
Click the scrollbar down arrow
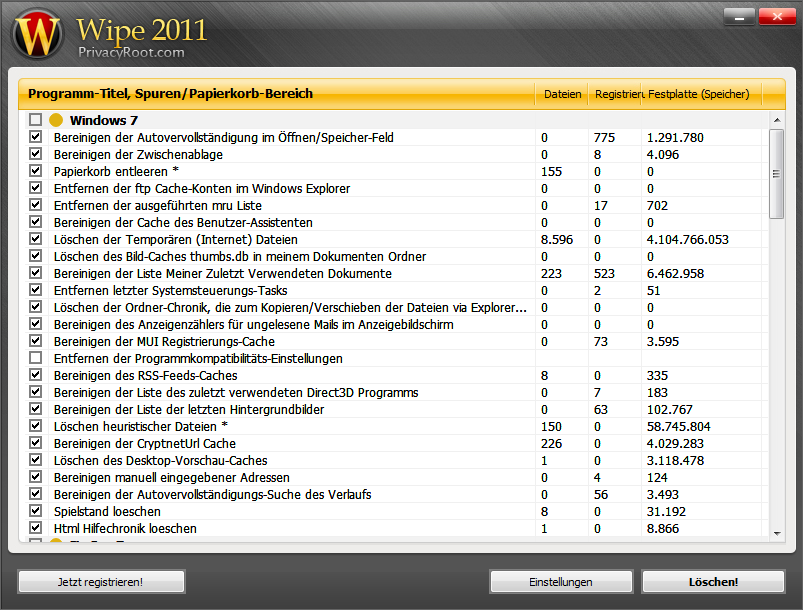pos(775,533)
